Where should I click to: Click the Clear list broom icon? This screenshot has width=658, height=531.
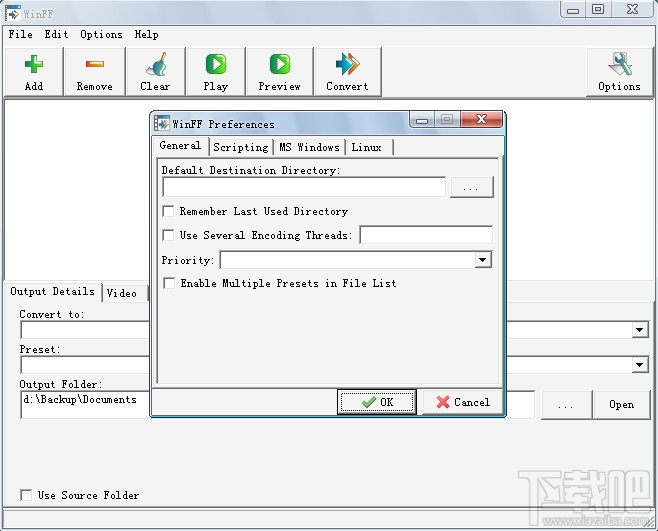click(x=157, y=64)
